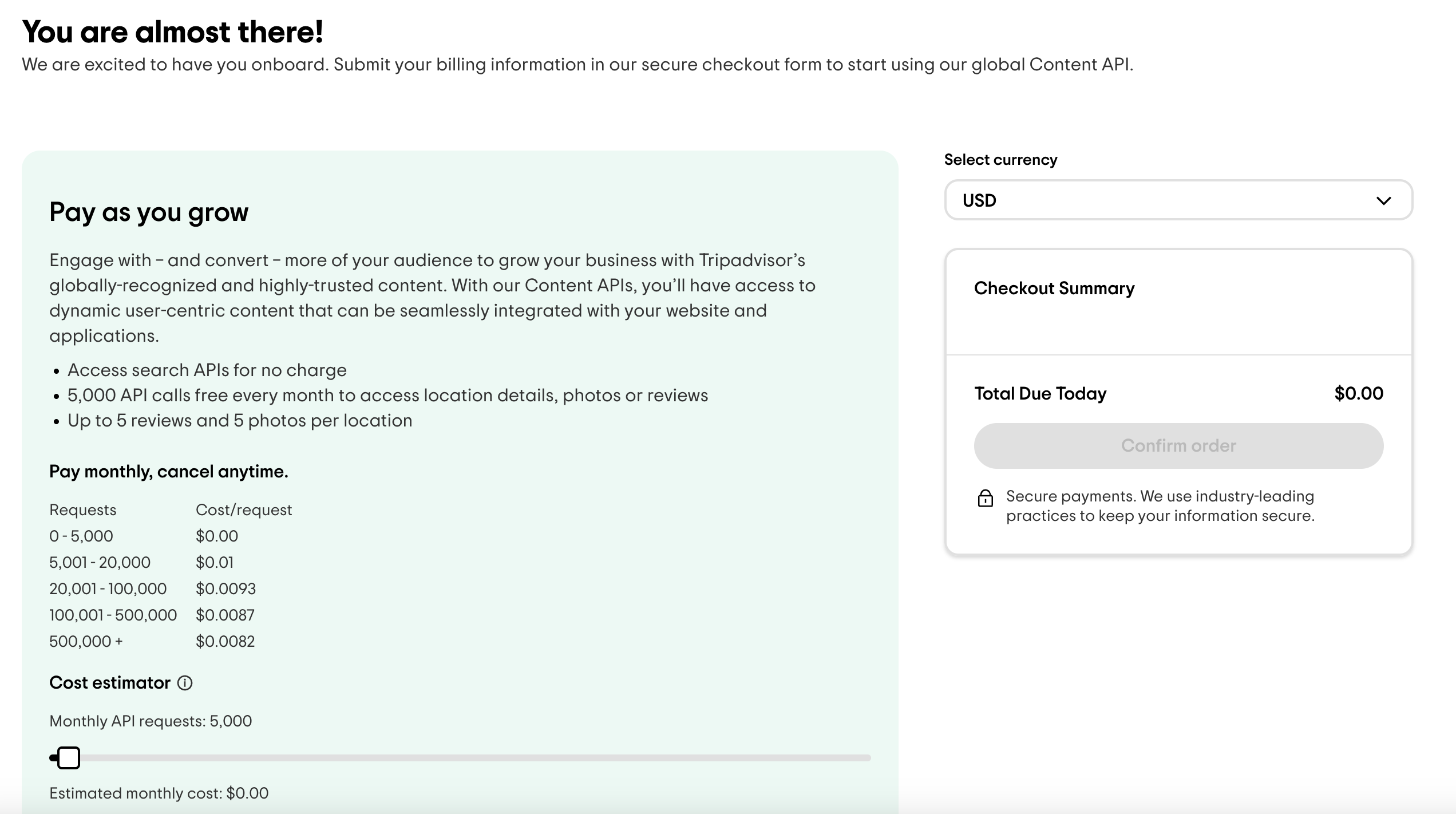The height and width of the screenshot is (814, 1456).
Task: Click the currency dropdown chevron arrow
Action: pos(1383,201)
